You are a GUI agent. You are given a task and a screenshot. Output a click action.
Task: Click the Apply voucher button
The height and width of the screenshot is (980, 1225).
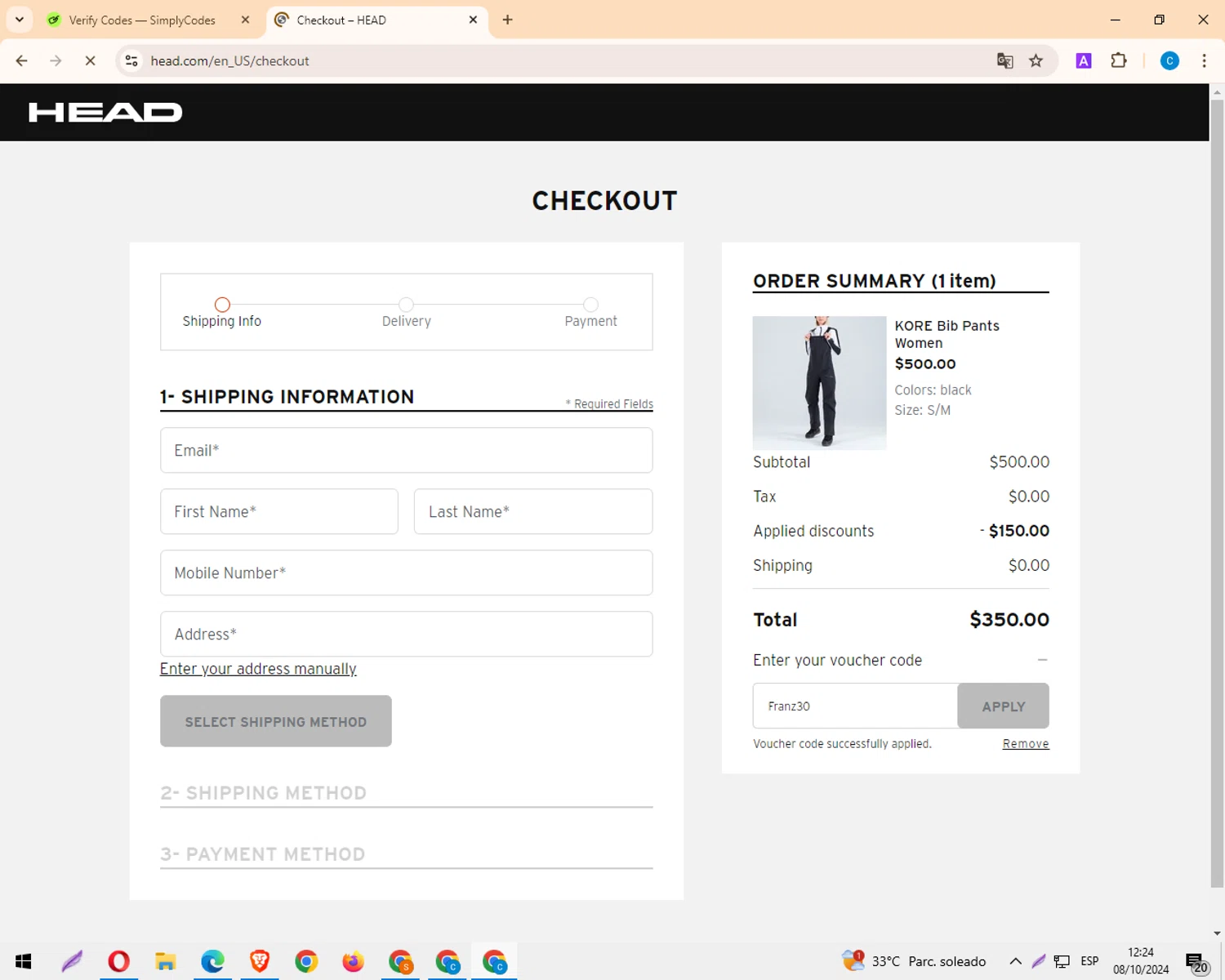(x=1003, y=706)
